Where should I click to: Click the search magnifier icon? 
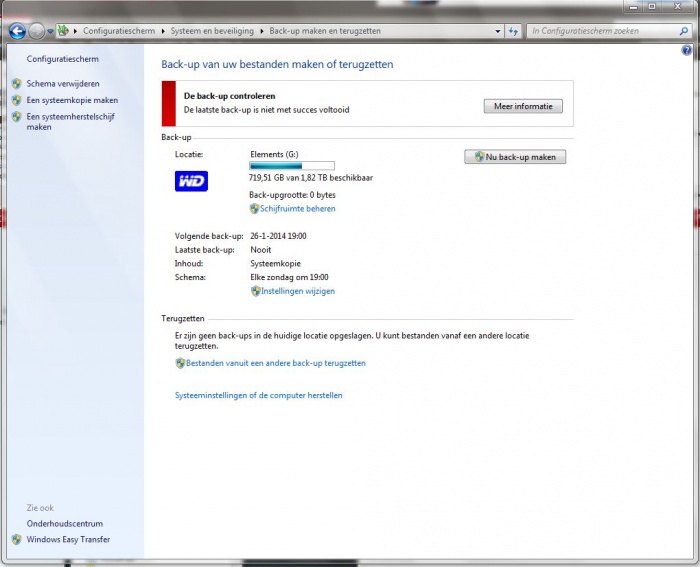[x=683, y=31]
